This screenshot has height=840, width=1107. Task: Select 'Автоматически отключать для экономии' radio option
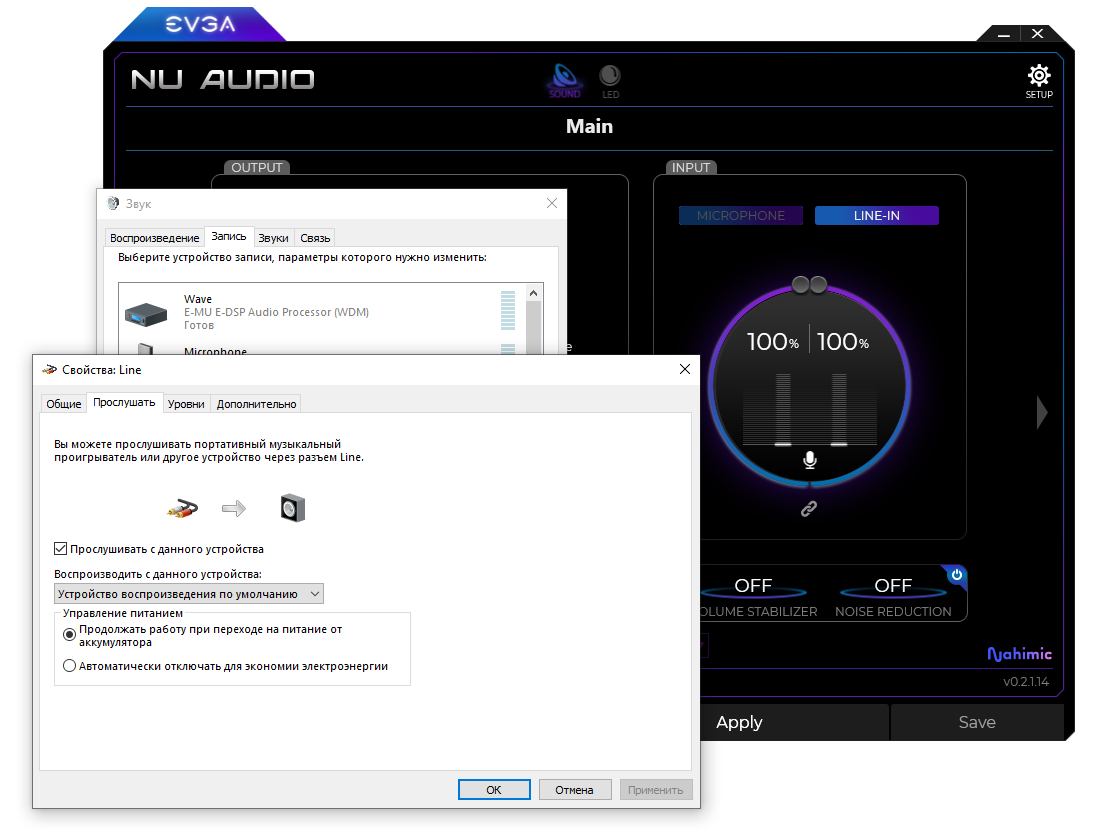point(69,666)
